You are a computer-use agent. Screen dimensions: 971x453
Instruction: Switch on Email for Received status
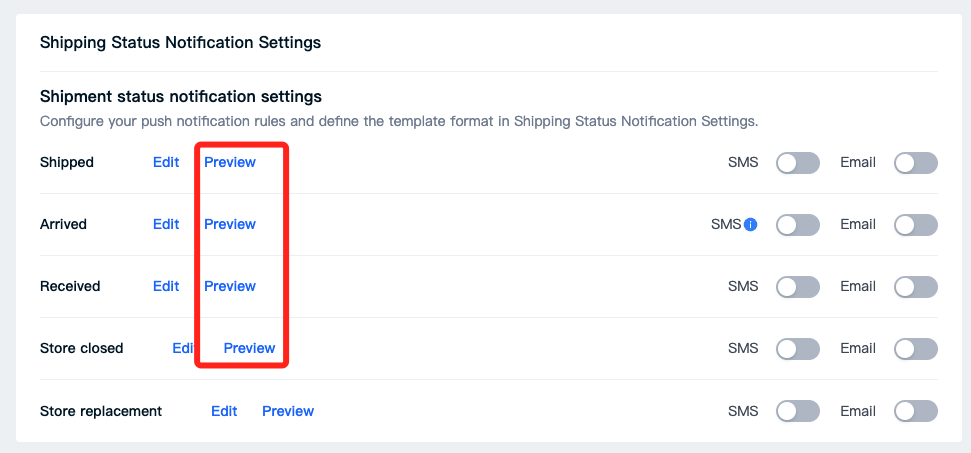[916, 287]
